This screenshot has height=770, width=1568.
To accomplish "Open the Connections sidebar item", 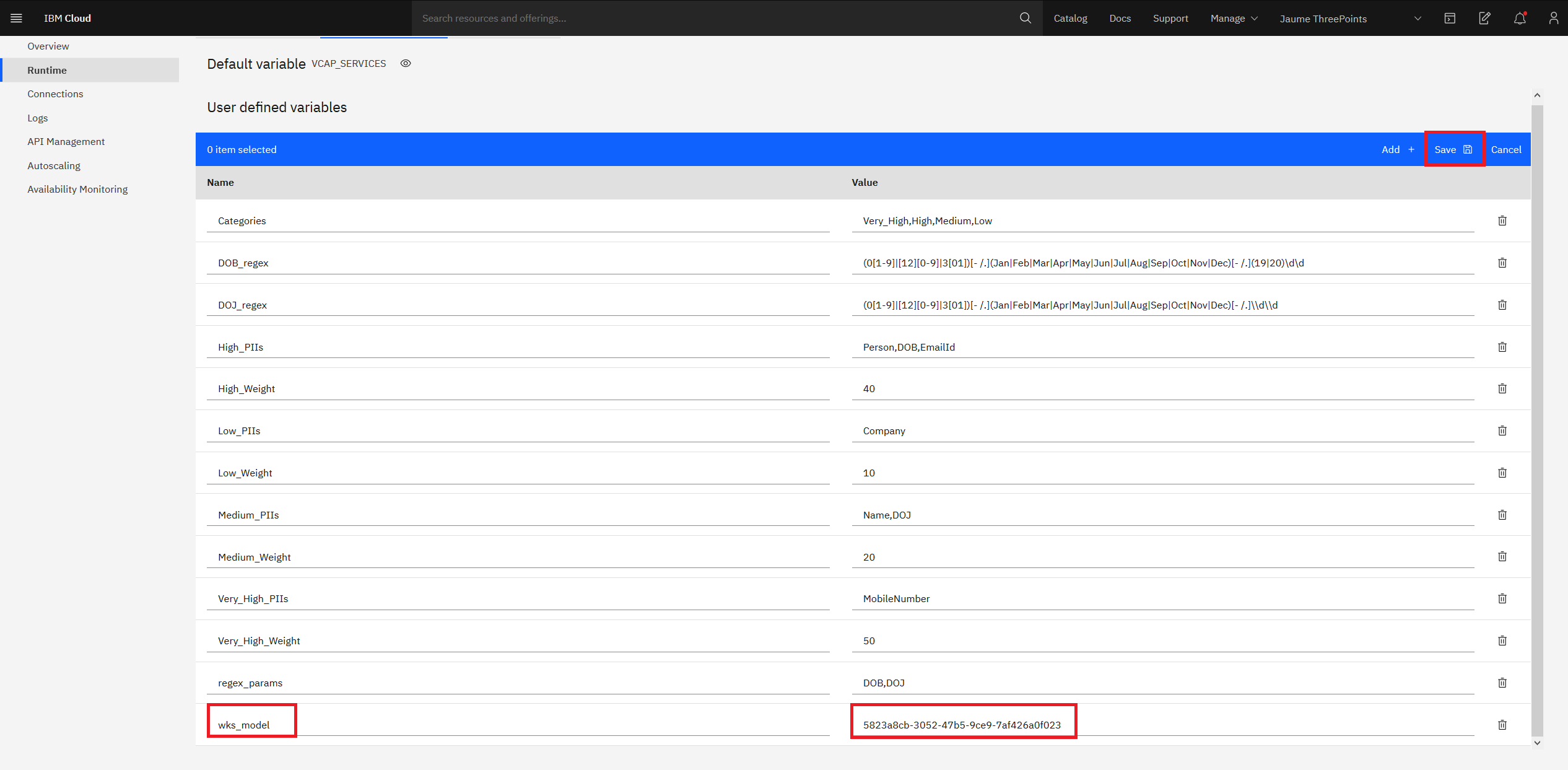I will coord(55,94).
